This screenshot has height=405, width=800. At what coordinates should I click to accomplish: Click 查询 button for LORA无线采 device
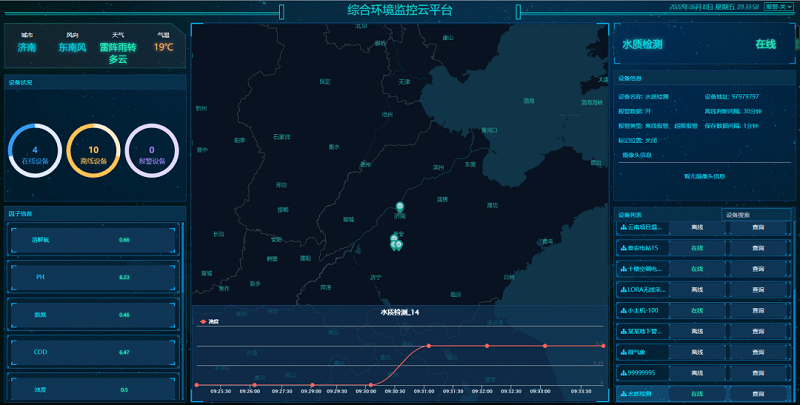[x=758, y=290]
